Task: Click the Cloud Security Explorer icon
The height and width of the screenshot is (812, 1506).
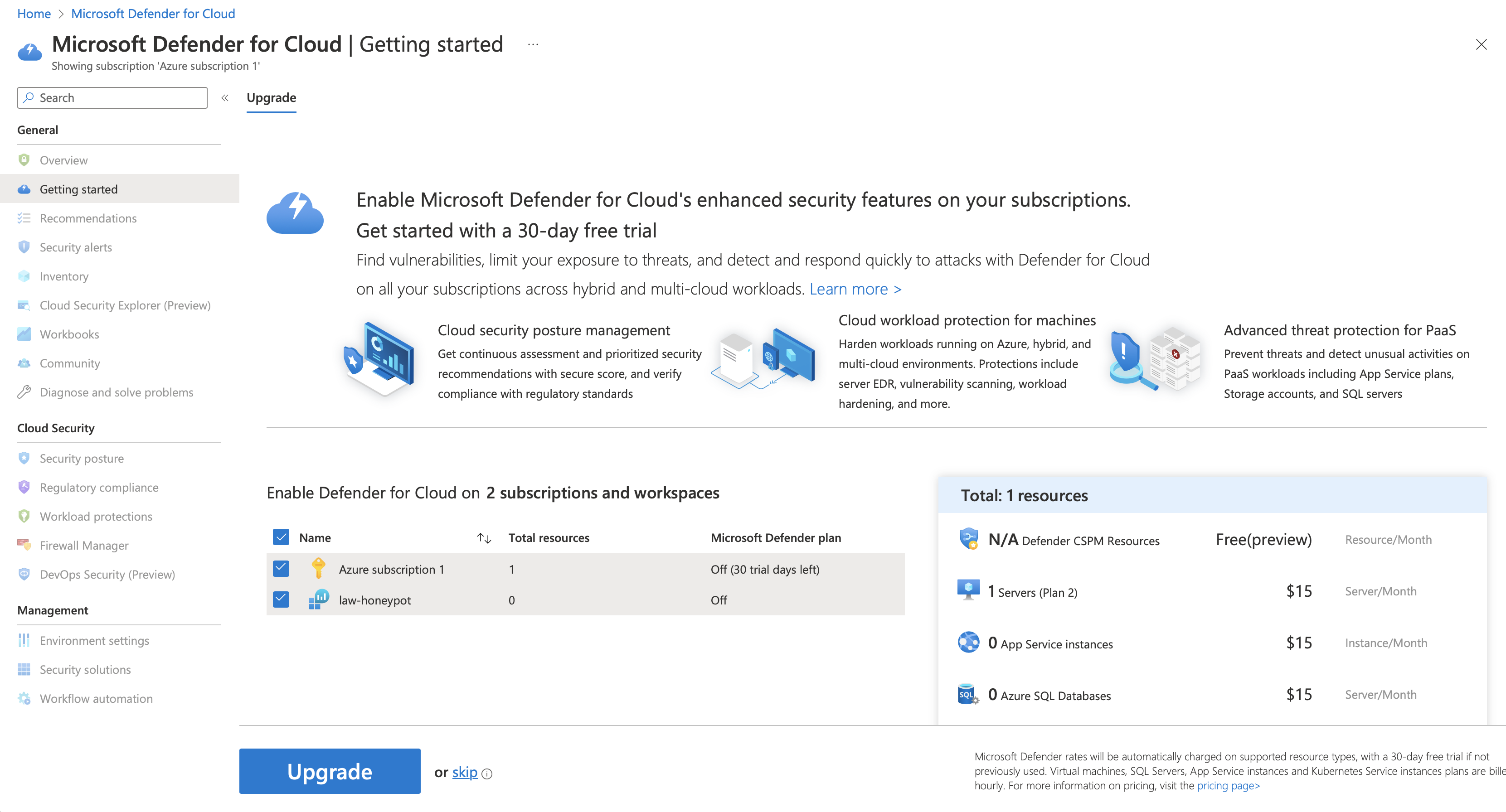Action: coord(24,305)
